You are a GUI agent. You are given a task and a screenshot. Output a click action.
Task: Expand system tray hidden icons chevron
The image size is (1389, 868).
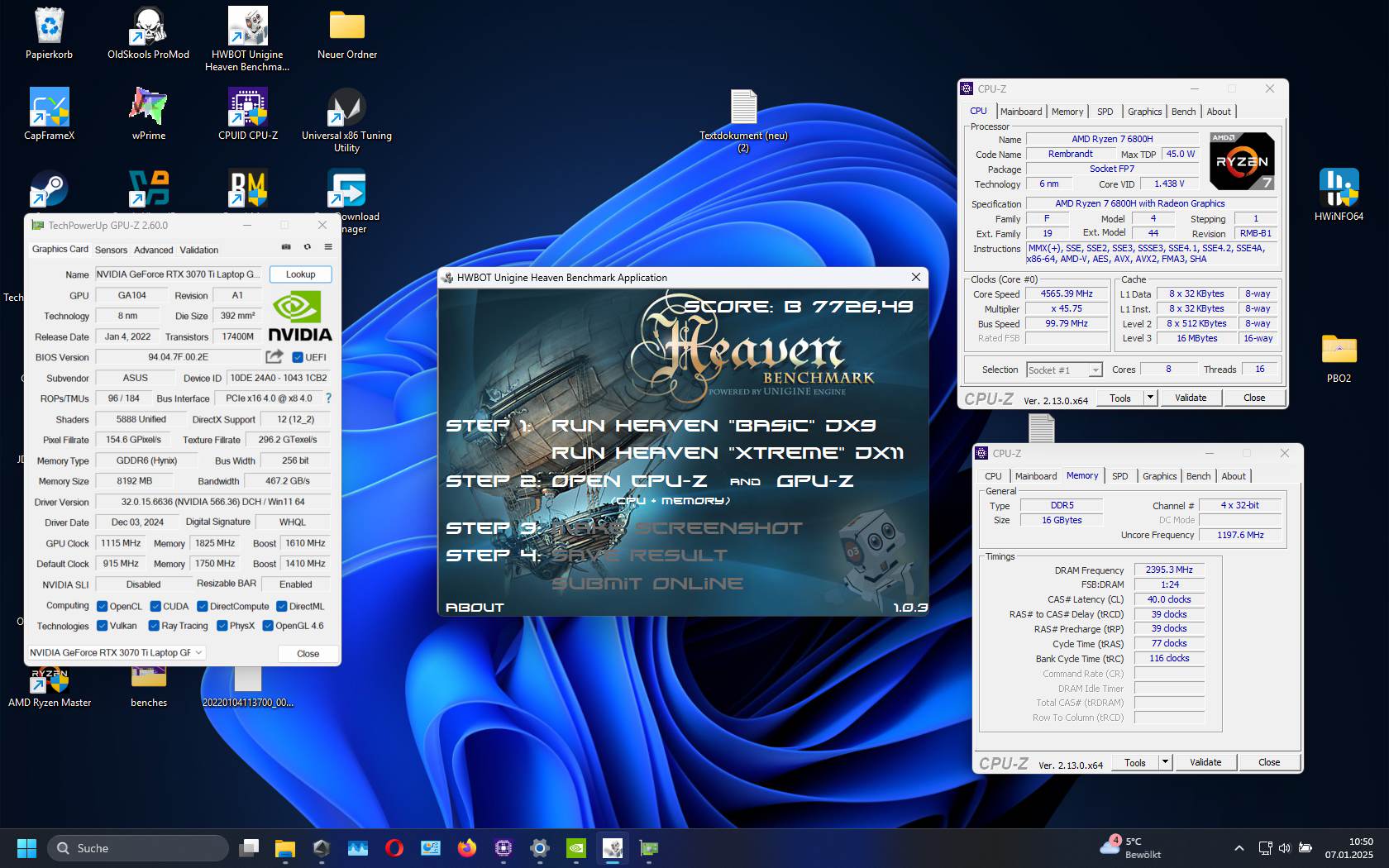pyautogui.click(x=1239, y=848)
